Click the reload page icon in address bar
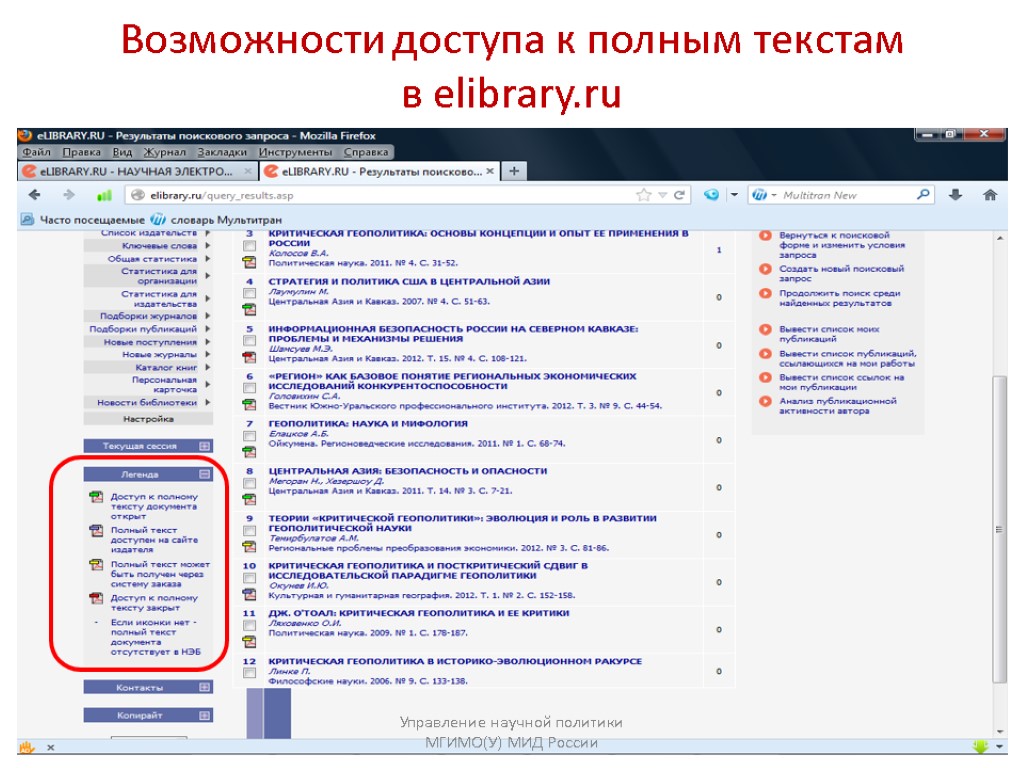Screen dimensions: 1024x768 (x=679, y=195)
